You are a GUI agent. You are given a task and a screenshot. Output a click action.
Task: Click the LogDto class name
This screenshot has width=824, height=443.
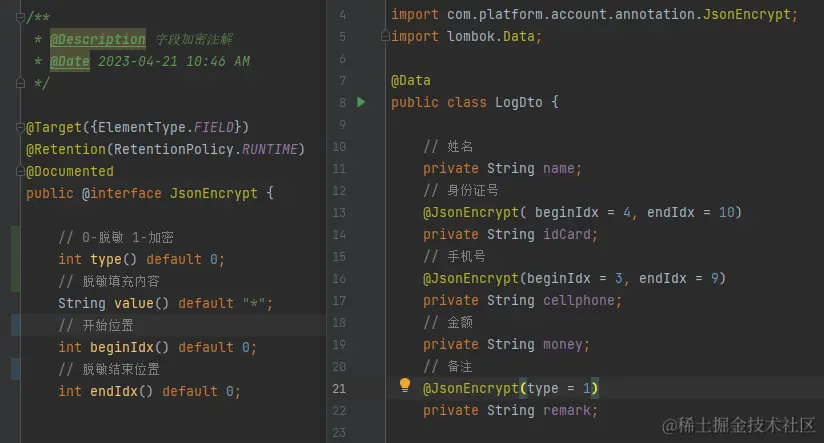(519, 102)
